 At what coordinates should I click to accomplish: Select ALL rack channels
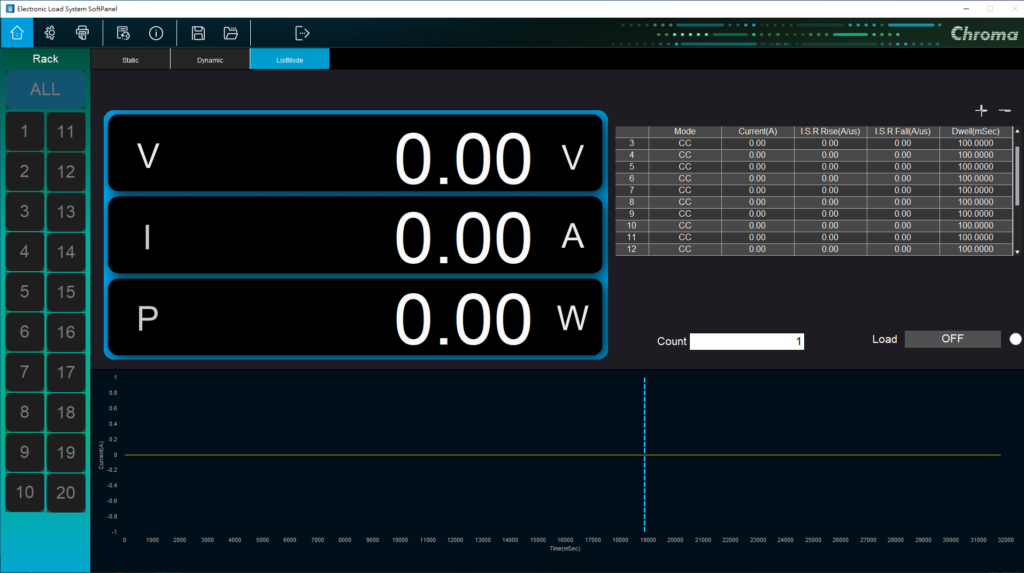coord(45,90)
